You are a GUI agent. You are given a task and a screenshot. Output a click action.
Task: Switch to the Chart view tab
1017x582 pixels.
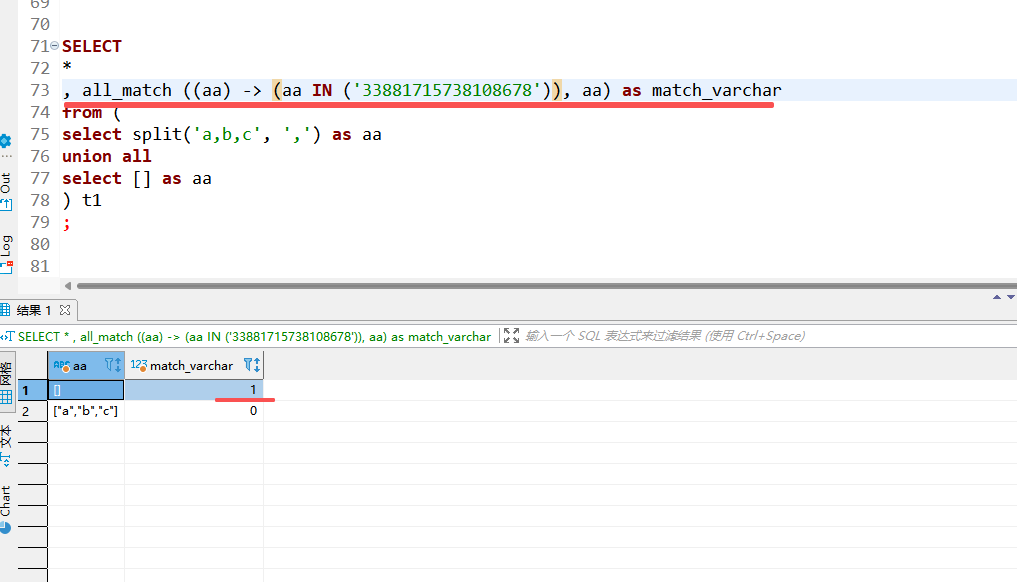pos(6,508)
